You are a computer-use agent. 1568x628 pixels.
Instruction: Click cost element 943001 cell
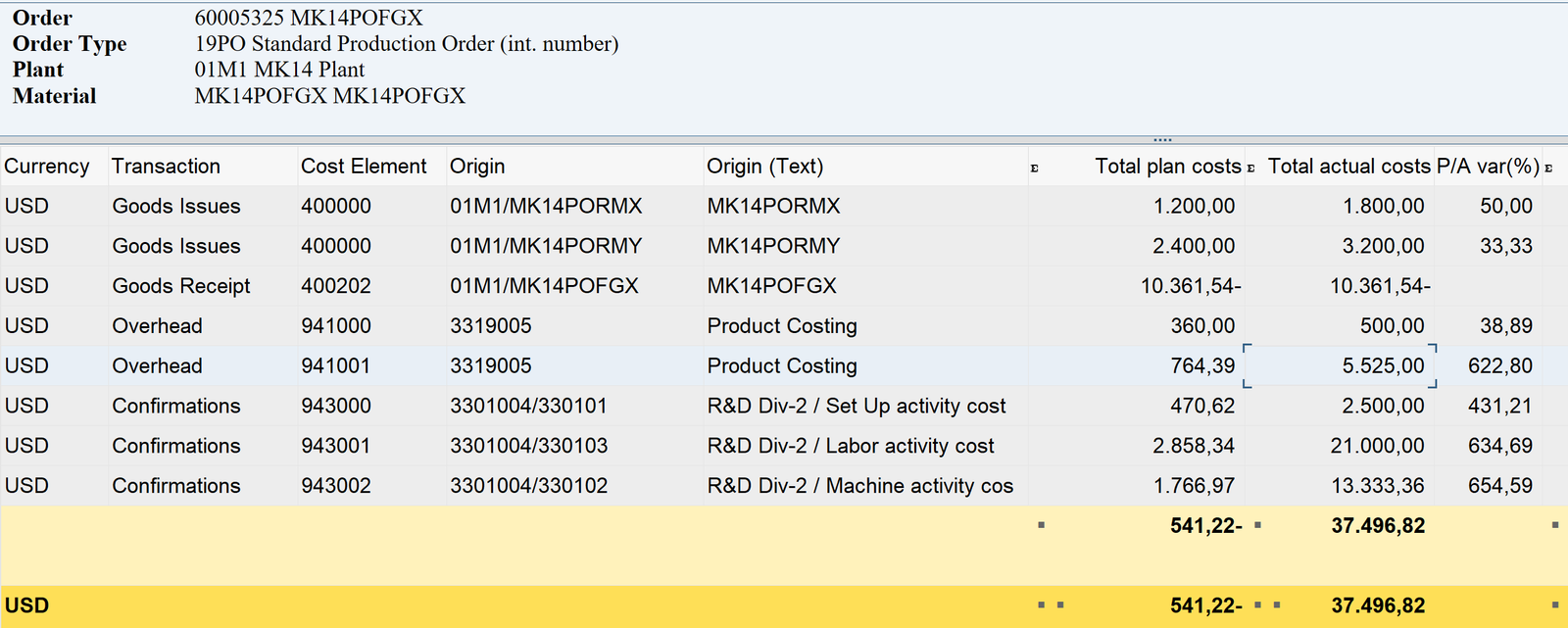coord(336,446)
